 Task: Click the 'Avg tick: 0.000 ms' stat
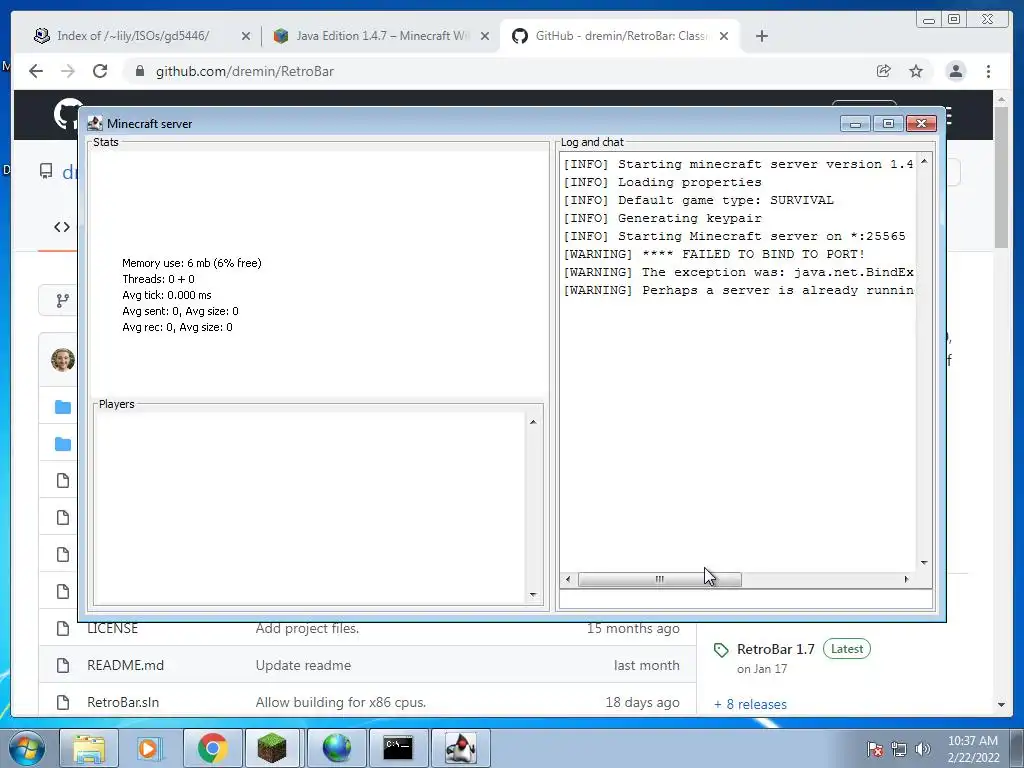167,295
